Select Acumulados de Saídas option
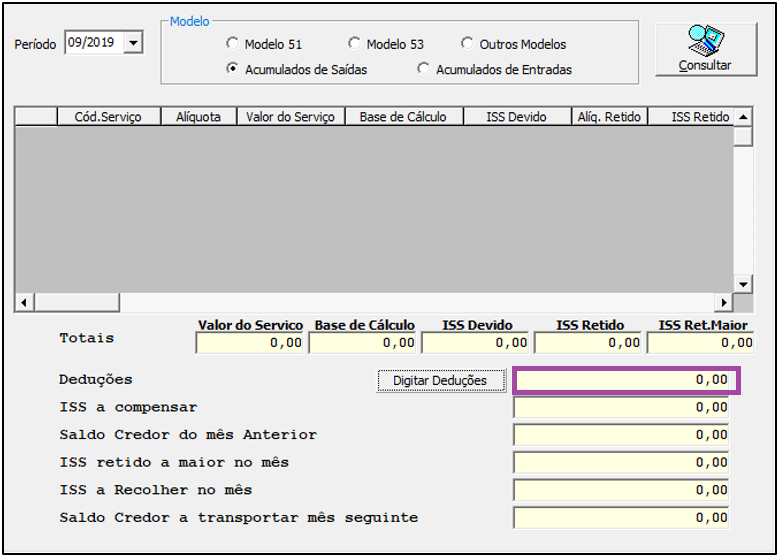 pos(233,70)
